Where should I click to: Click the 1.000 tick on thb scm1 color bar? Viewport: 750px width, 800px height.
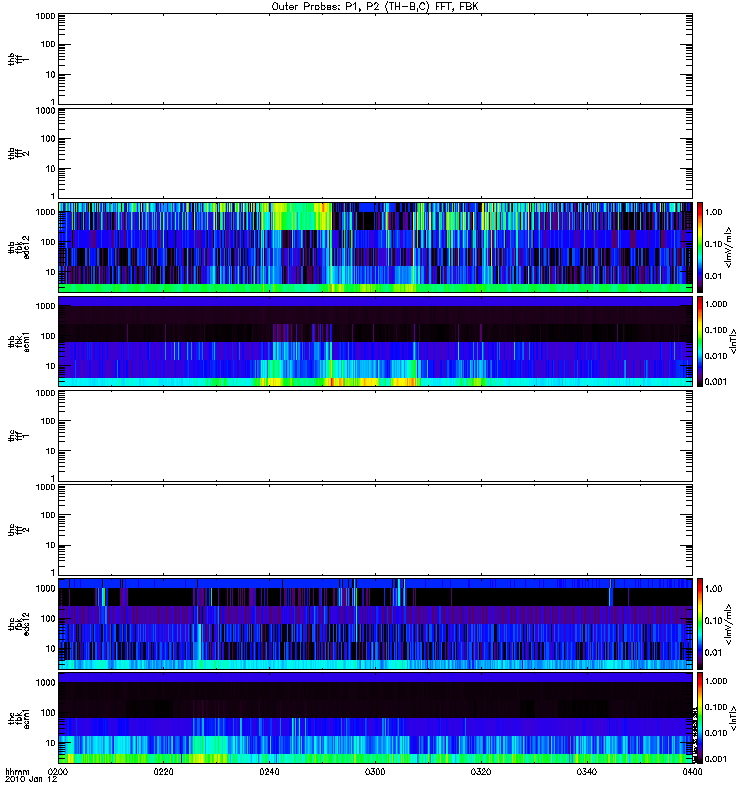[x=716, y=304]
